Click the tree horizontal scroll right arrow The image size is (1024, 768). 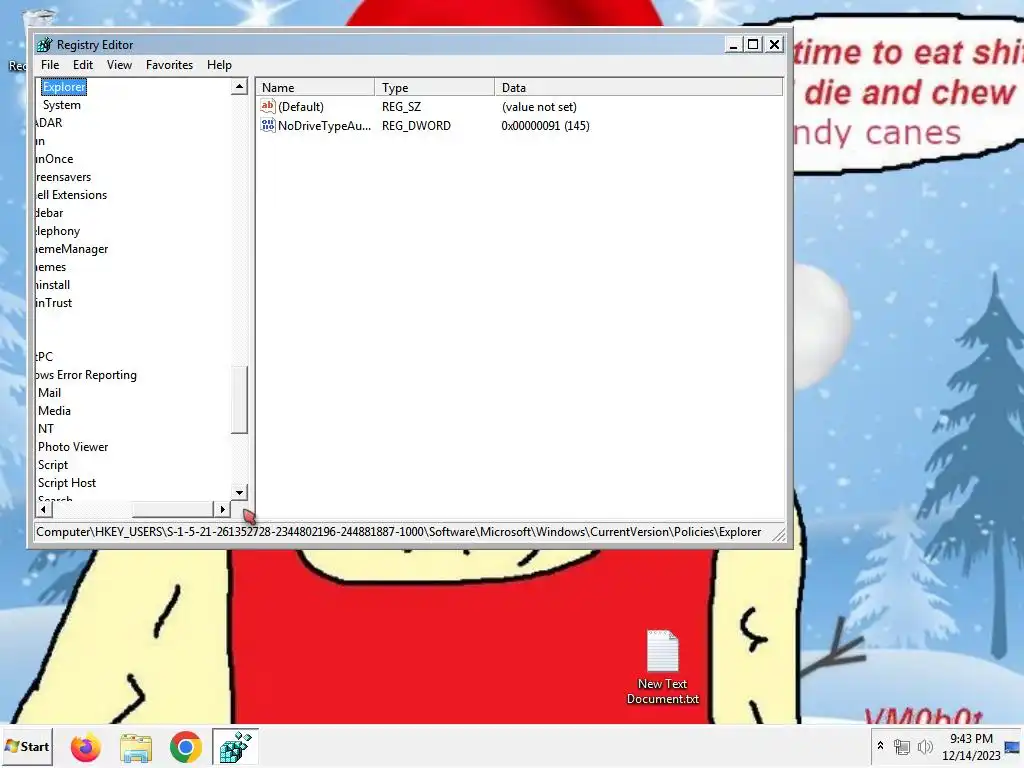point(222,509)
